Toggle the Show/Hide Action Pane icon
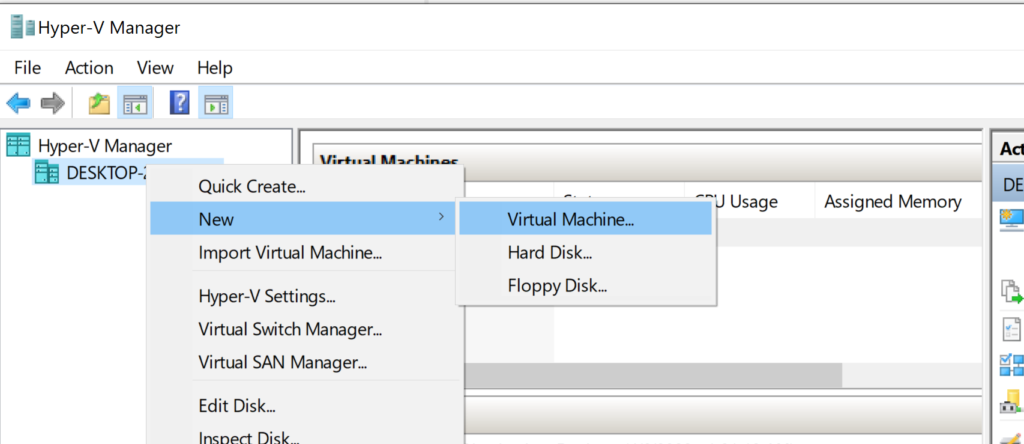The width and height of the screenshot is (1024, 444). [x=216, y=103]
